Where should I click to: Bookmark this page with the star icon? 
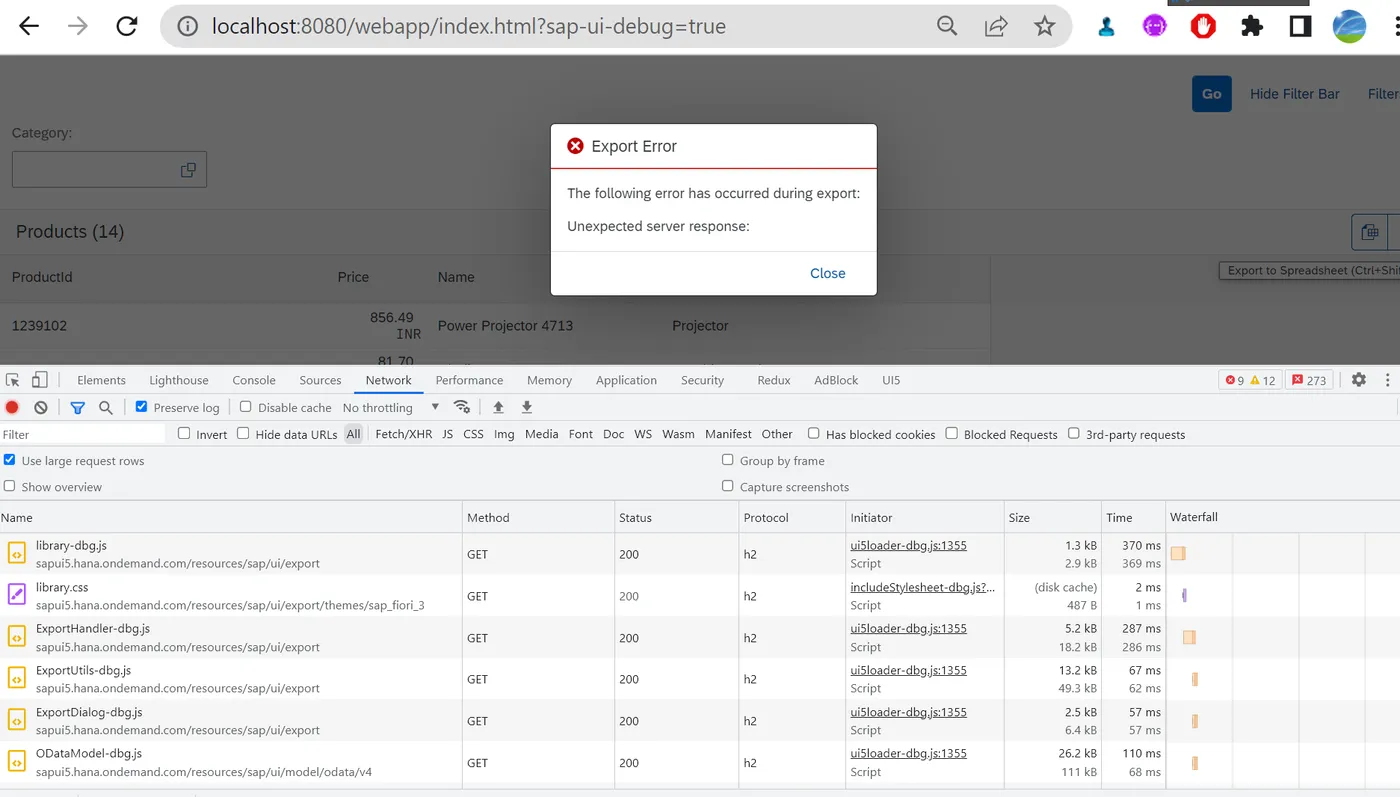(x=1045, y=27)
